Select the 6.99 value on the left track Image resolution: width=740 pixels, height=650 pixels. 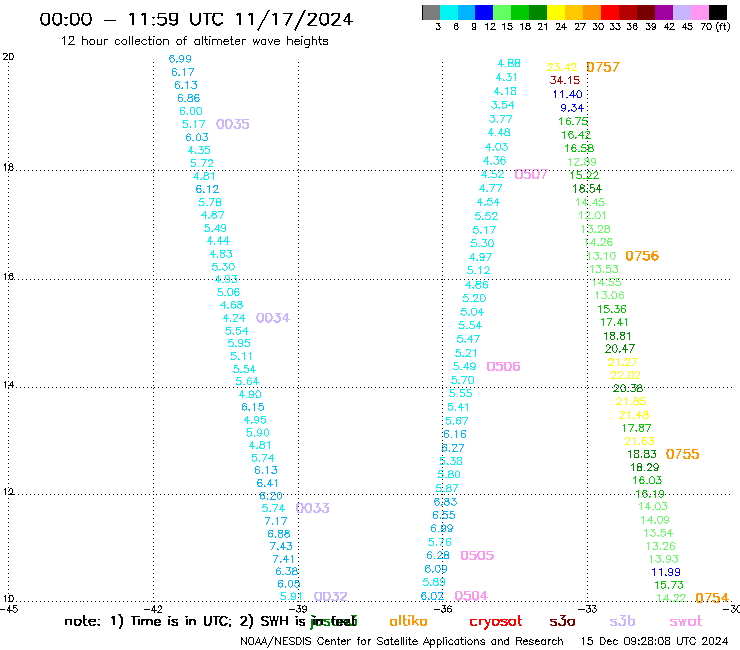click(x=180, y=59)
